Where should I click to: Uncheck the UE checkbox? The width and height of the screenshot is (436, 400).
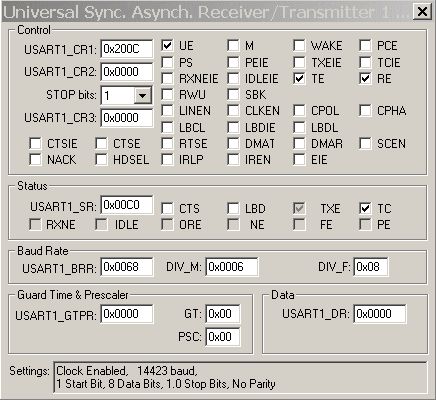[x=167, y=45]
